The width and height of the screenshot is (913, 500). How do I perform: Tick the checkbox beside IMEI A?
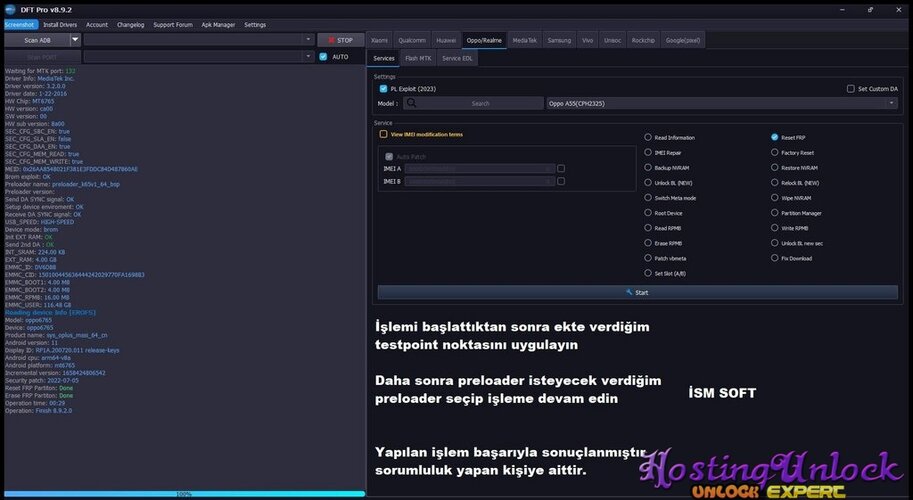click(561, 168)
